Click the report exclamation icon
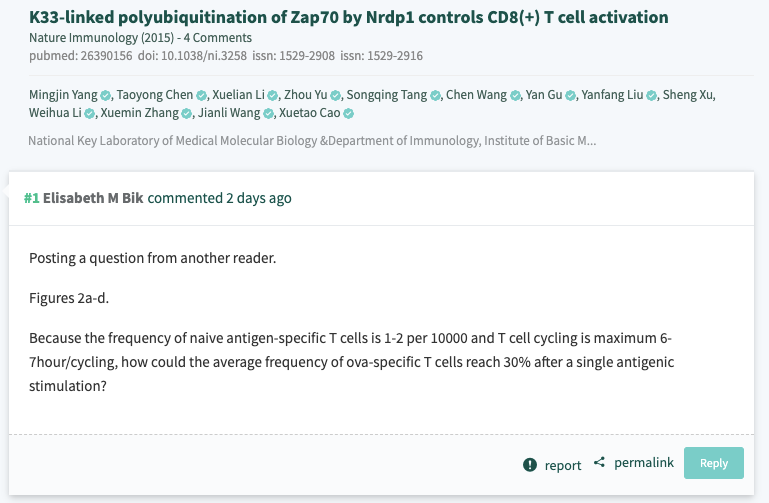Viewport: 769px width, 503px height. (530, 465)
